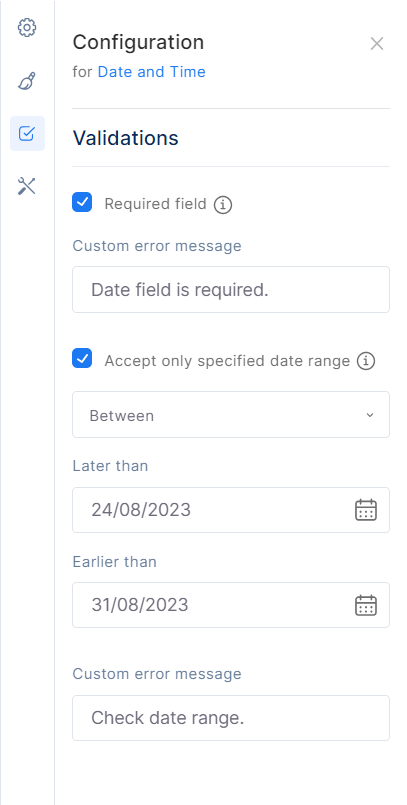Edit the Check date range error message
The width and height of the screenshot is (407, 805).
point(231,718)
